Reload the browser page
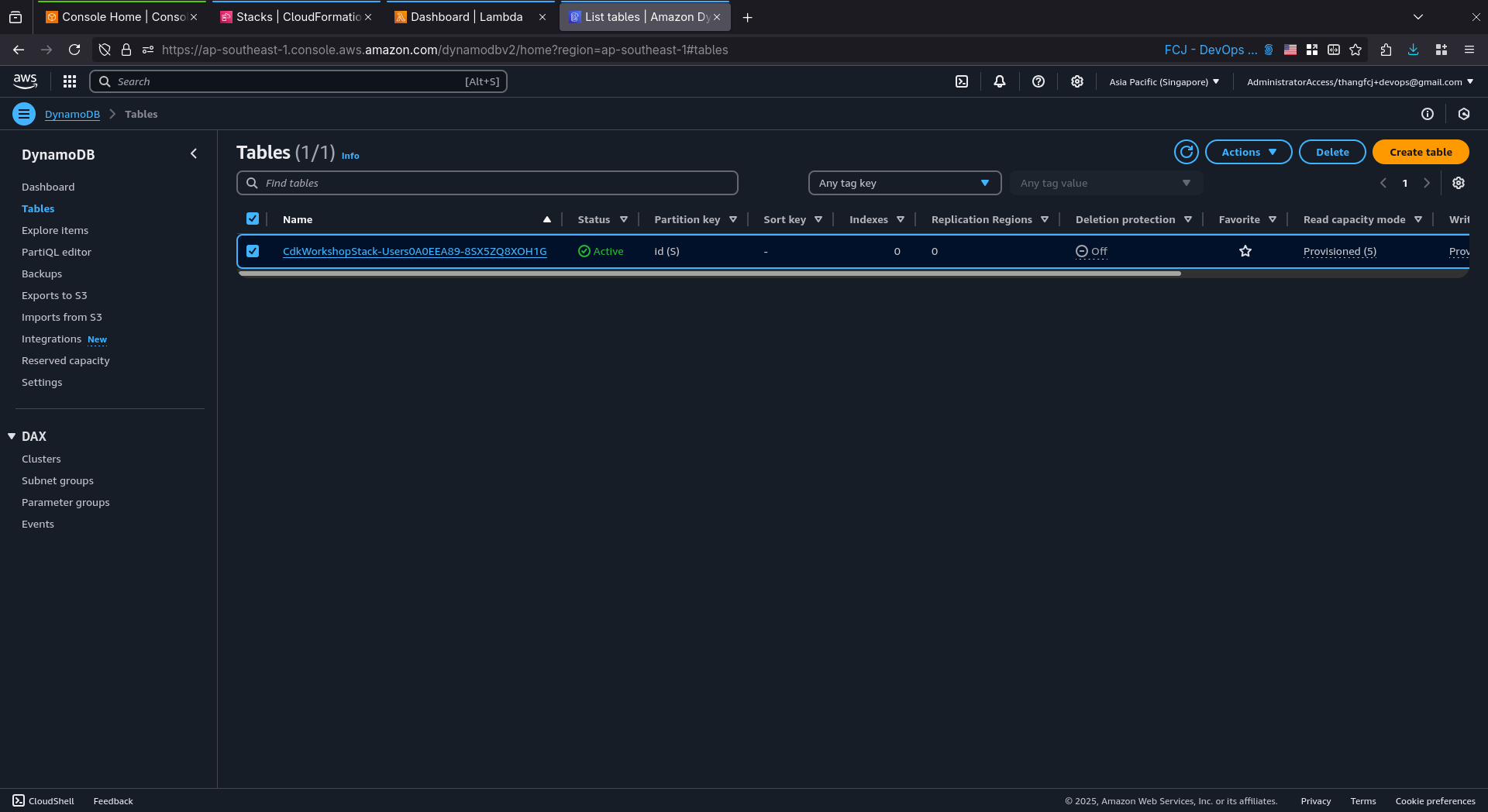The height and width of the screenshot is (812, 1488). click(74, 50)
